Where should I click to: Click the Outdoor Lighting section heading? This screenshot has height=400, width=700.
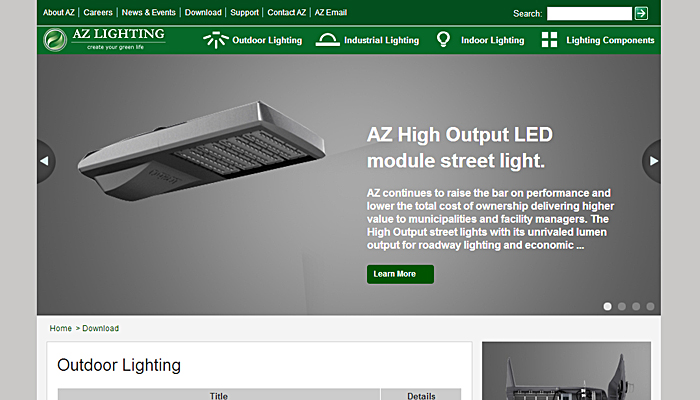point(119,365)
